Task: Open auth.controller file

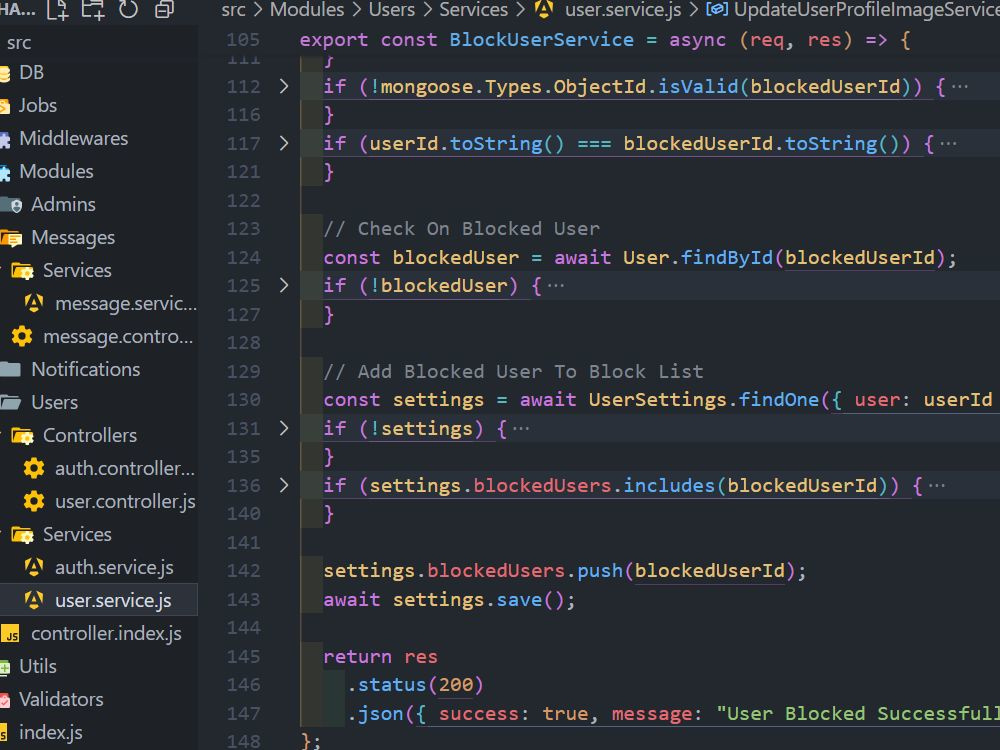Action: coord(124,469)
